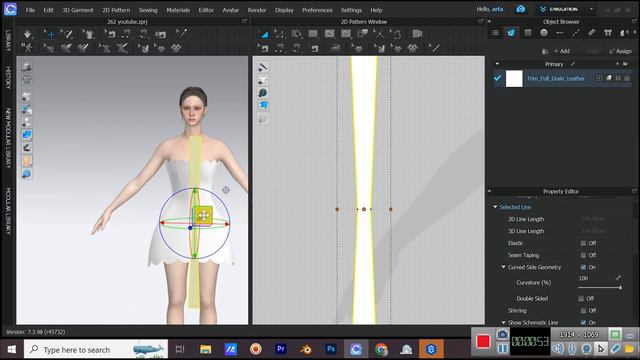This screenshot has width=640, height=360.
Task: Collapse the Object Browser panel arrow
Action: [489, 21]
